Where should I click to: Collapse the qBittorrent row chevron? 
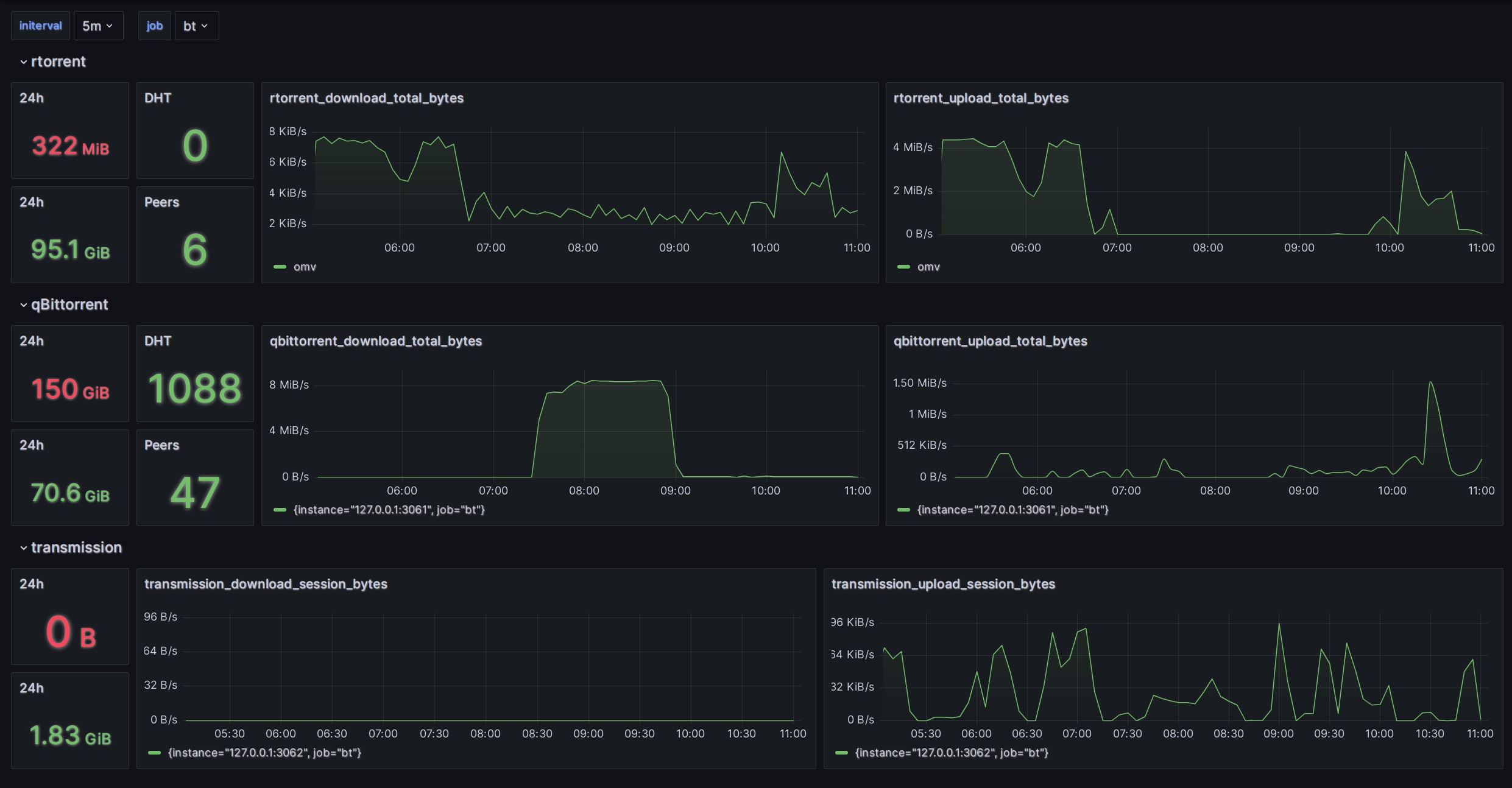click(x=24, y=305)
